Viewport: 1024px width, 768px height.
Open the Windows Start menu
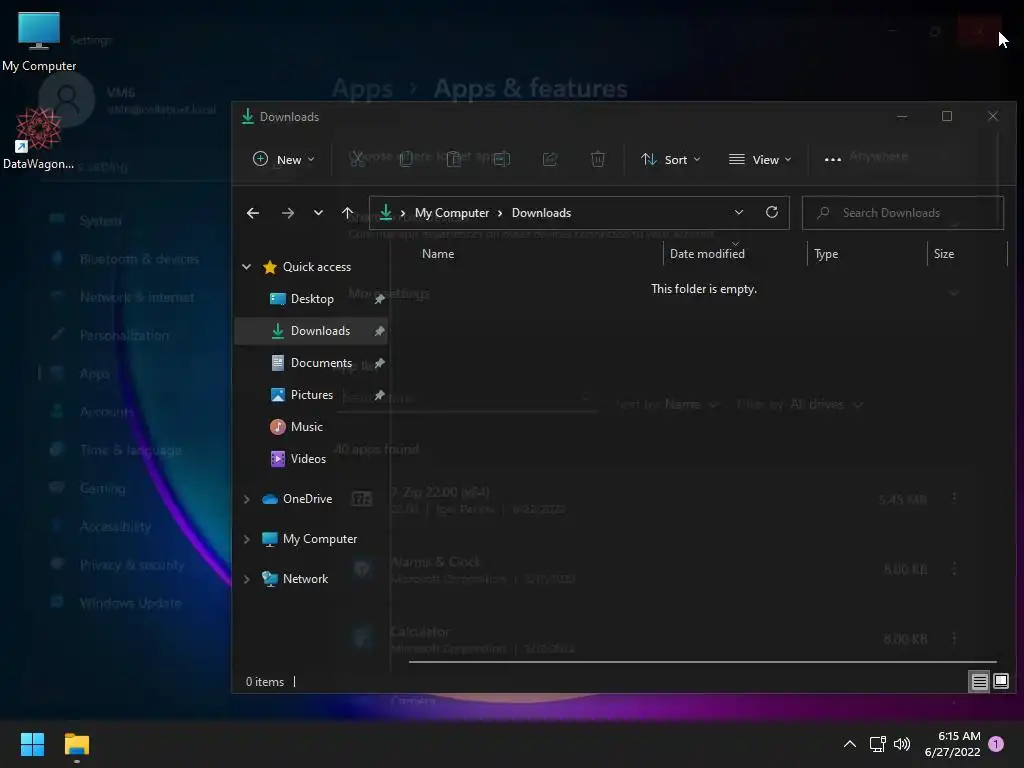click(x=32, y=744)
